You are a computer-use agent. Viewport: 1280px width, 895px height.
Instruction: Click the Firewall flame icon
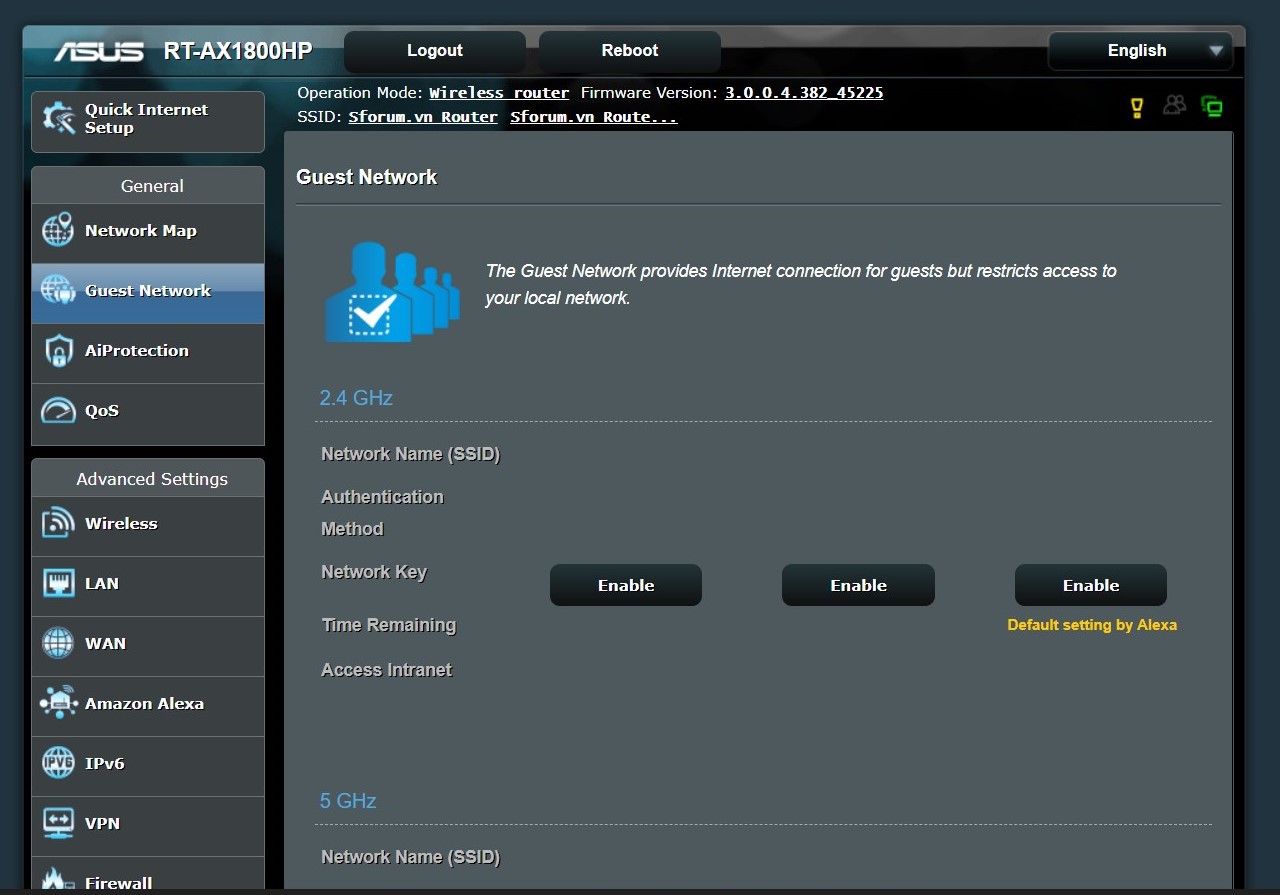pyautogui.click(x=57, y=880)
